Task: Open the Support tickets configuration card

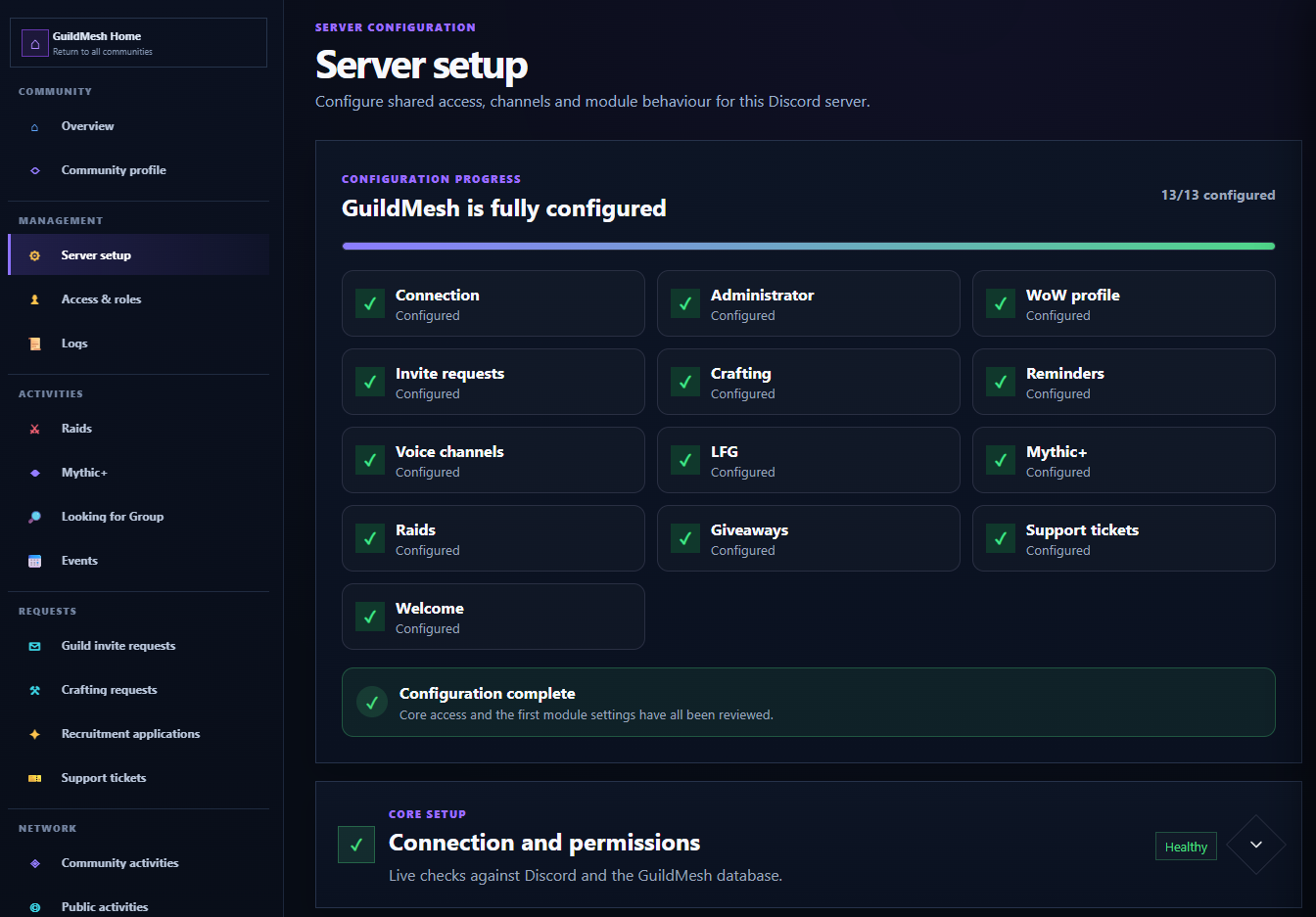Action: 1124,538
